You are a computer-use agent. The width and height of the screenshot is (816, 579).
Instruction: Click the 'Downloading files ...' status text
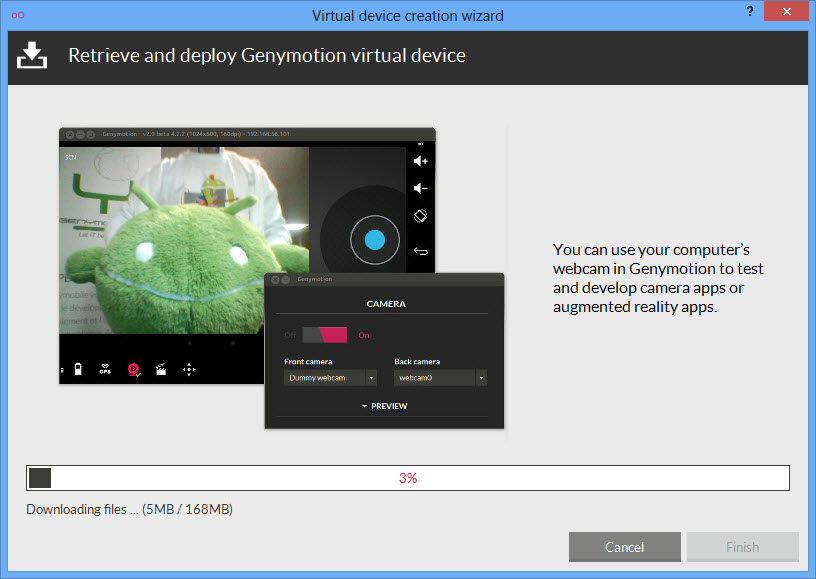click(x=130, y=509)
